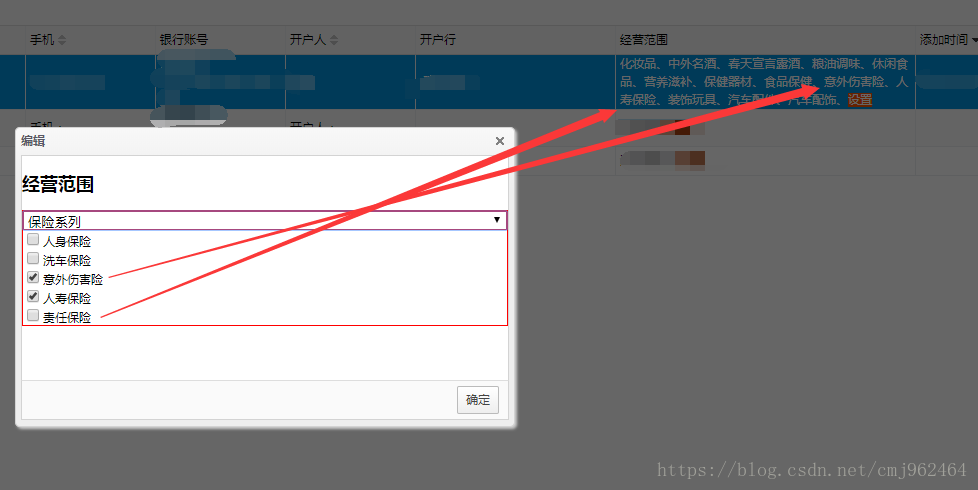Screen dimensions: 978x490
Task: Check the 人身保险 checkbox
Action: pyautogui.click(x=33, y=239)
